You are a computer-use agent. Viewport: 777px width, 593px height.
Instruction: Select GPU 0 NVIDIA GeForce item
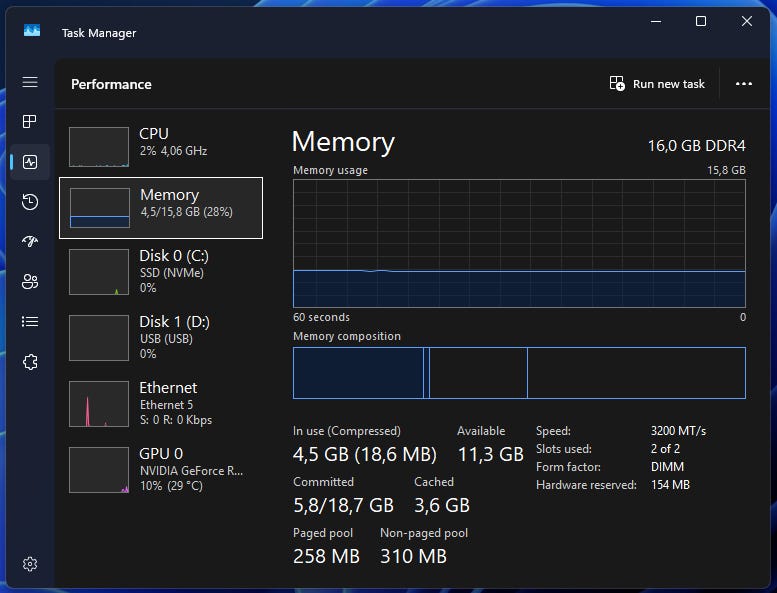point(161,469)
